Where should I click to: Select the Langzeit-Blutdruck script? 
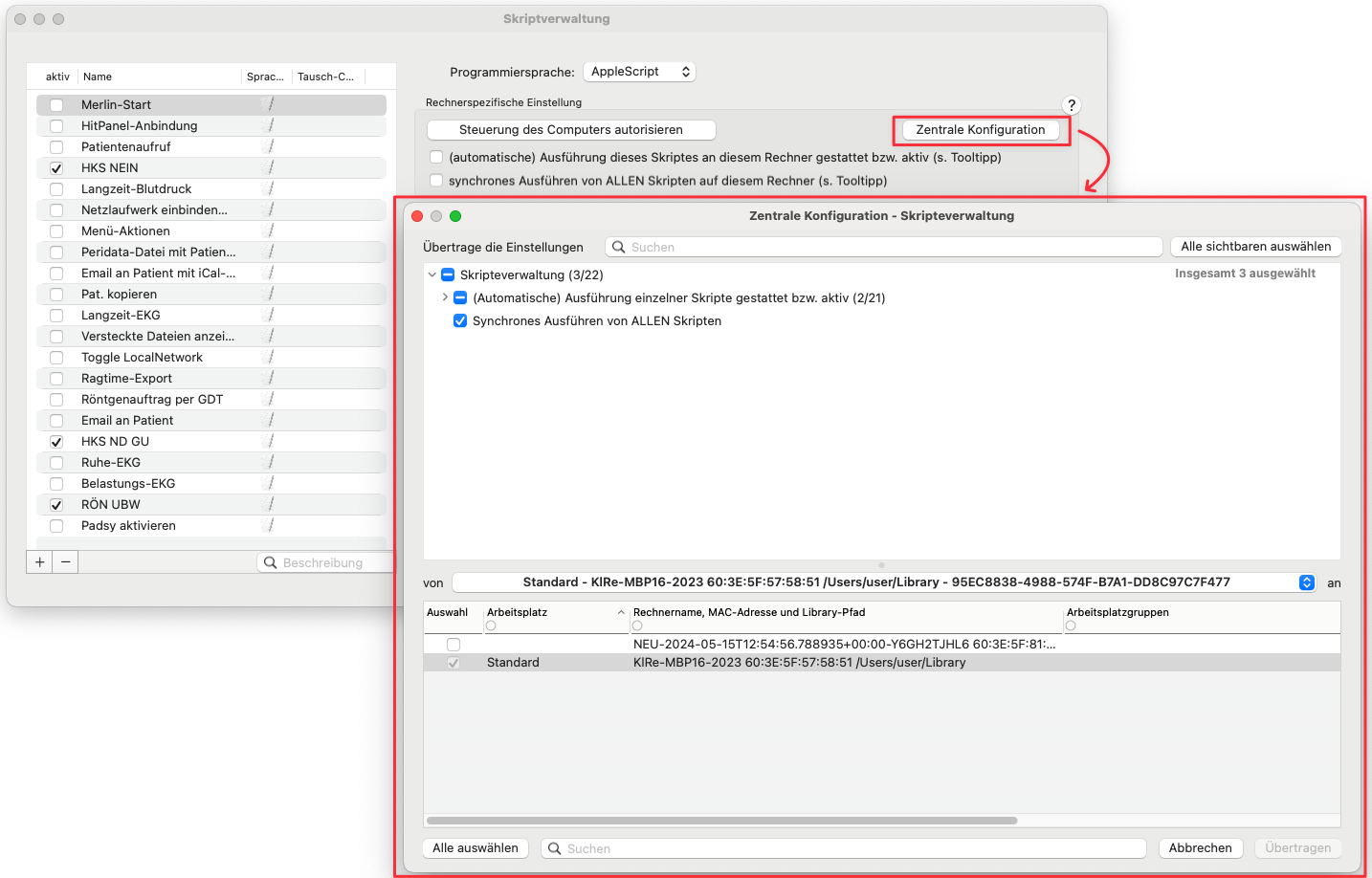pyautogui.click(x=211, y=189)
